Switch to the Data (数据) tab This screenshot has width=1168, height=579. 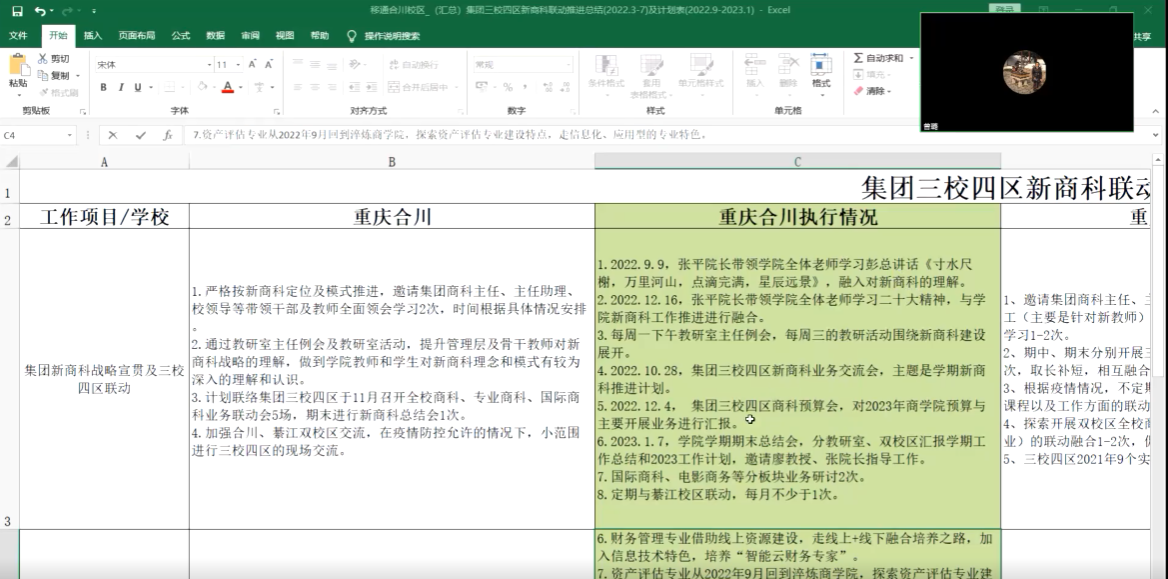[215, 36]
